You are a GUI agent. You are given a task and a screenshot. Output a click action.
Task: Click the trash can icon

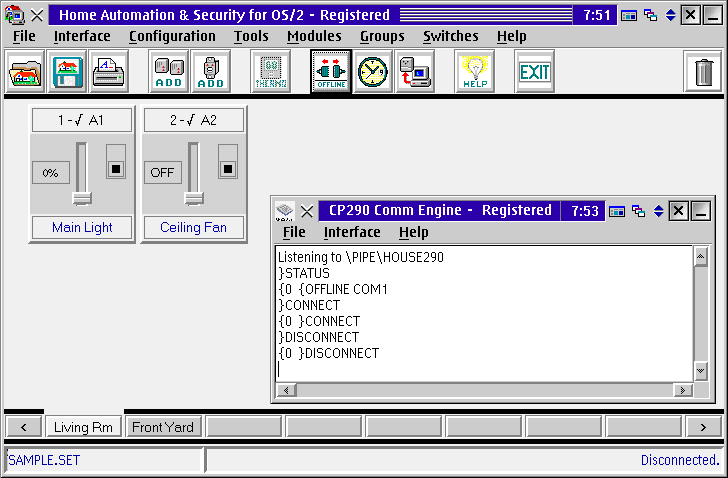click(704, 72)
